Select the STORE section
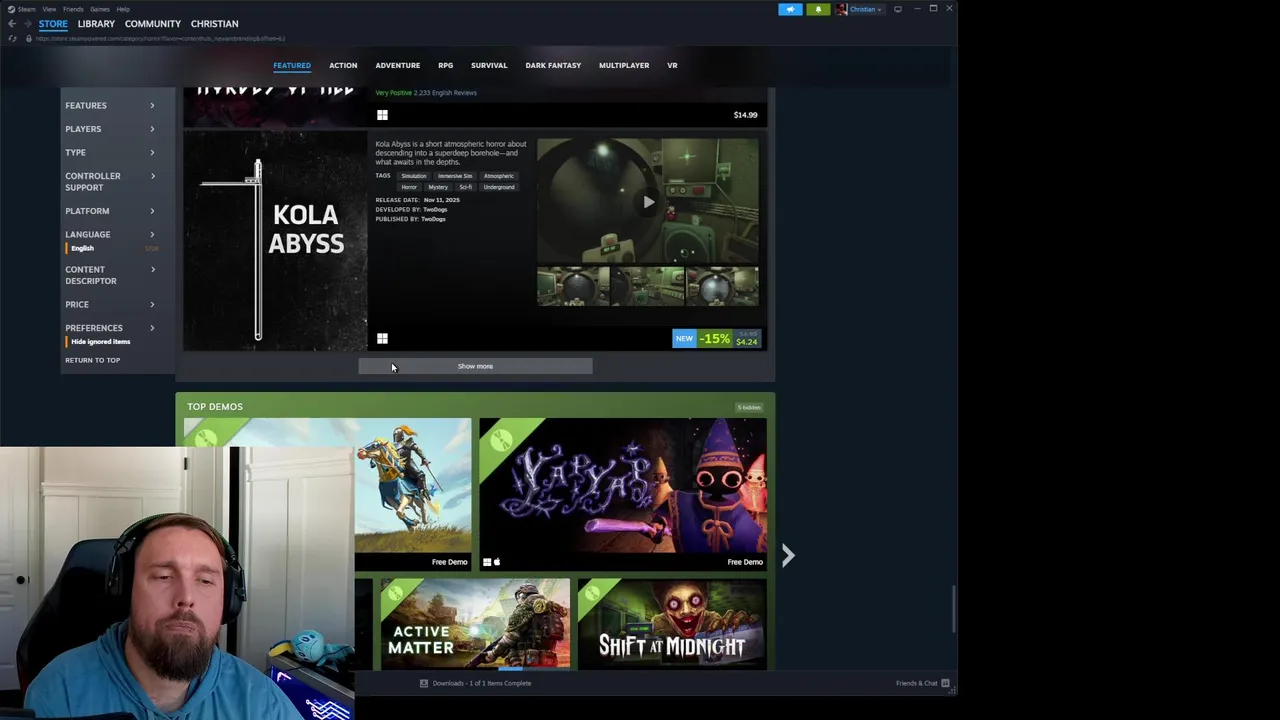1280x720 pixels. pyautogui.click(x=53, y=24)
